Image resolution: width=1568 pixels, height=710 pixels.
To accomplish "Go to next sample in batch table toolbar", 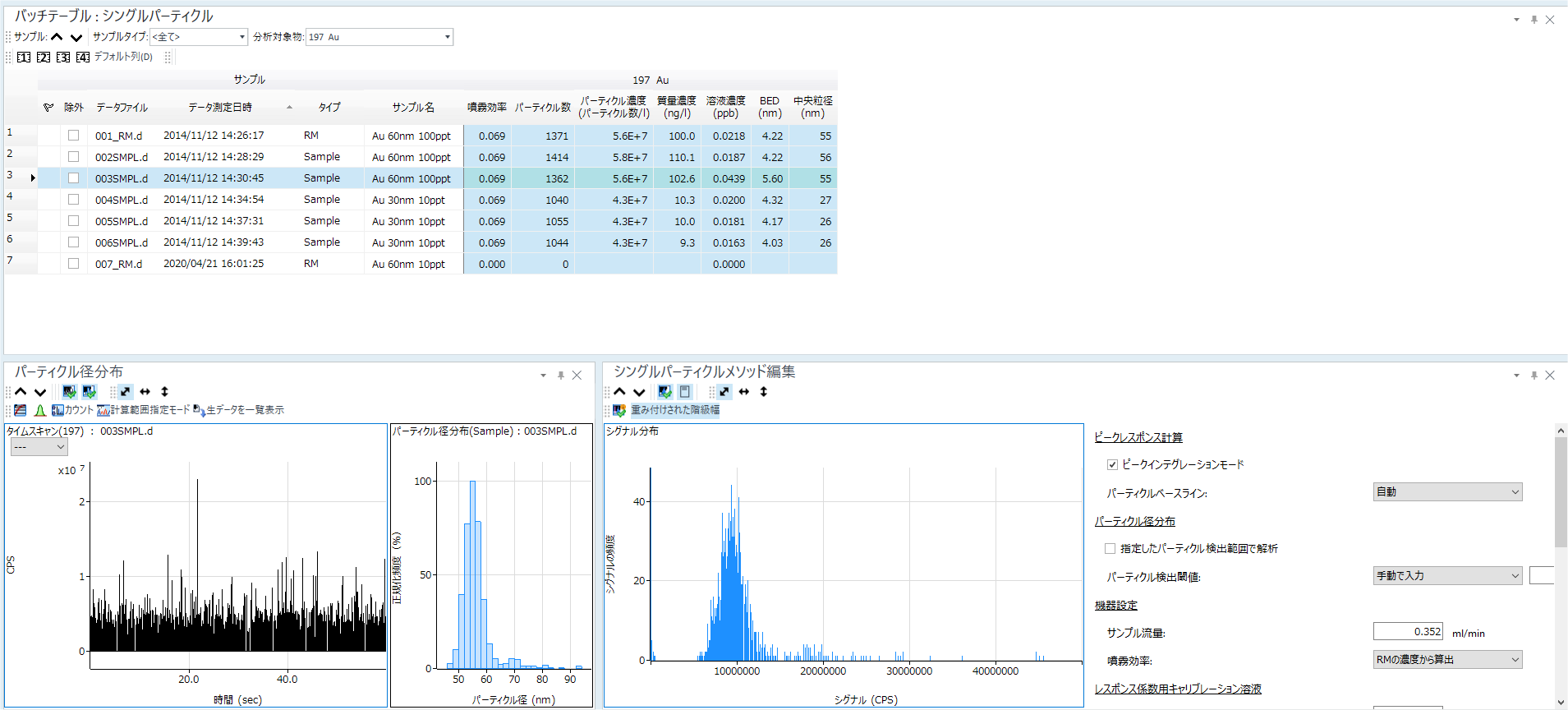I will (76, 37).
